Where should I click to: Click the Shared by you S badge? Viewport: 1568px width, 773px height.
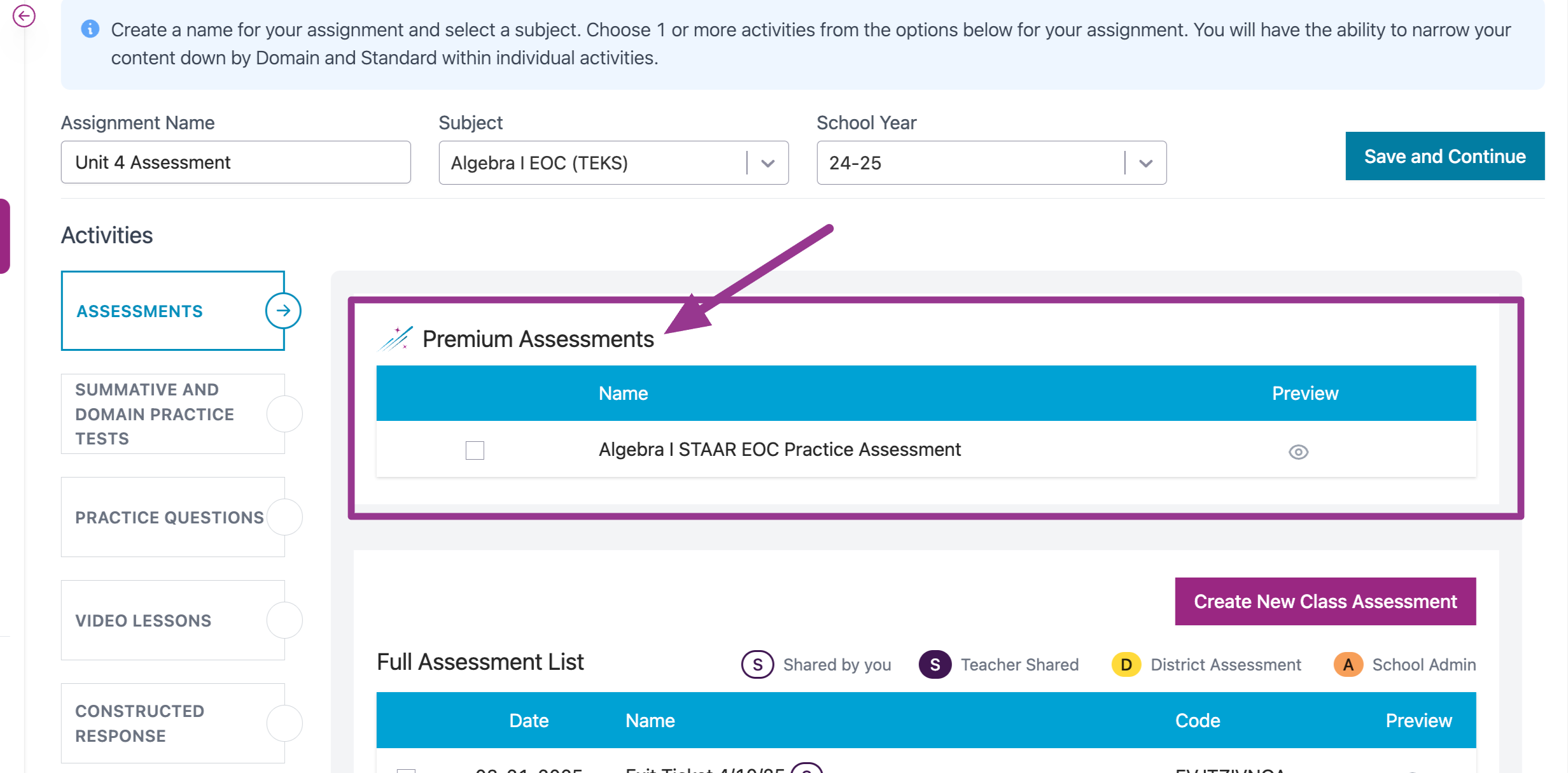coord(757,664)
